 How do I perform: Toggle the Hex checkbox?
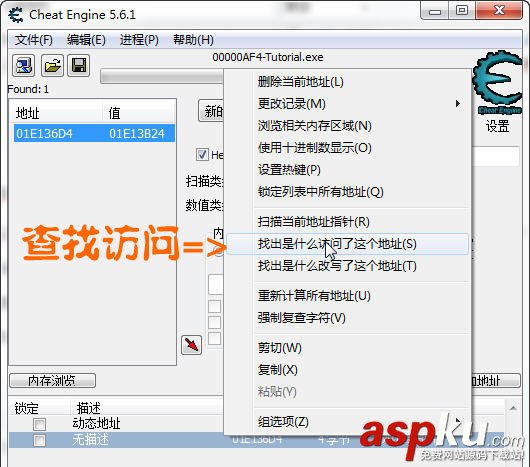[x=202, y=155]
